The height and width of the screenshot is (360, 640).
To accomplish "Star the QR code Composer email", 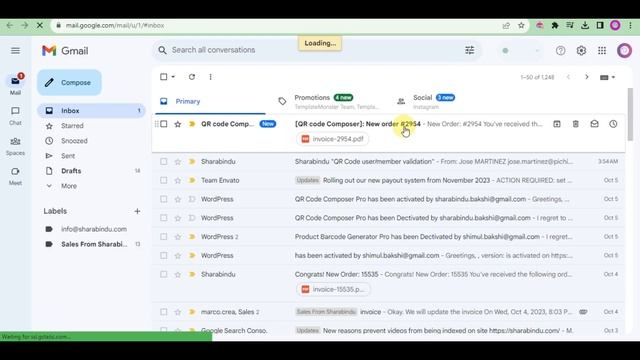I will point(178,124).
